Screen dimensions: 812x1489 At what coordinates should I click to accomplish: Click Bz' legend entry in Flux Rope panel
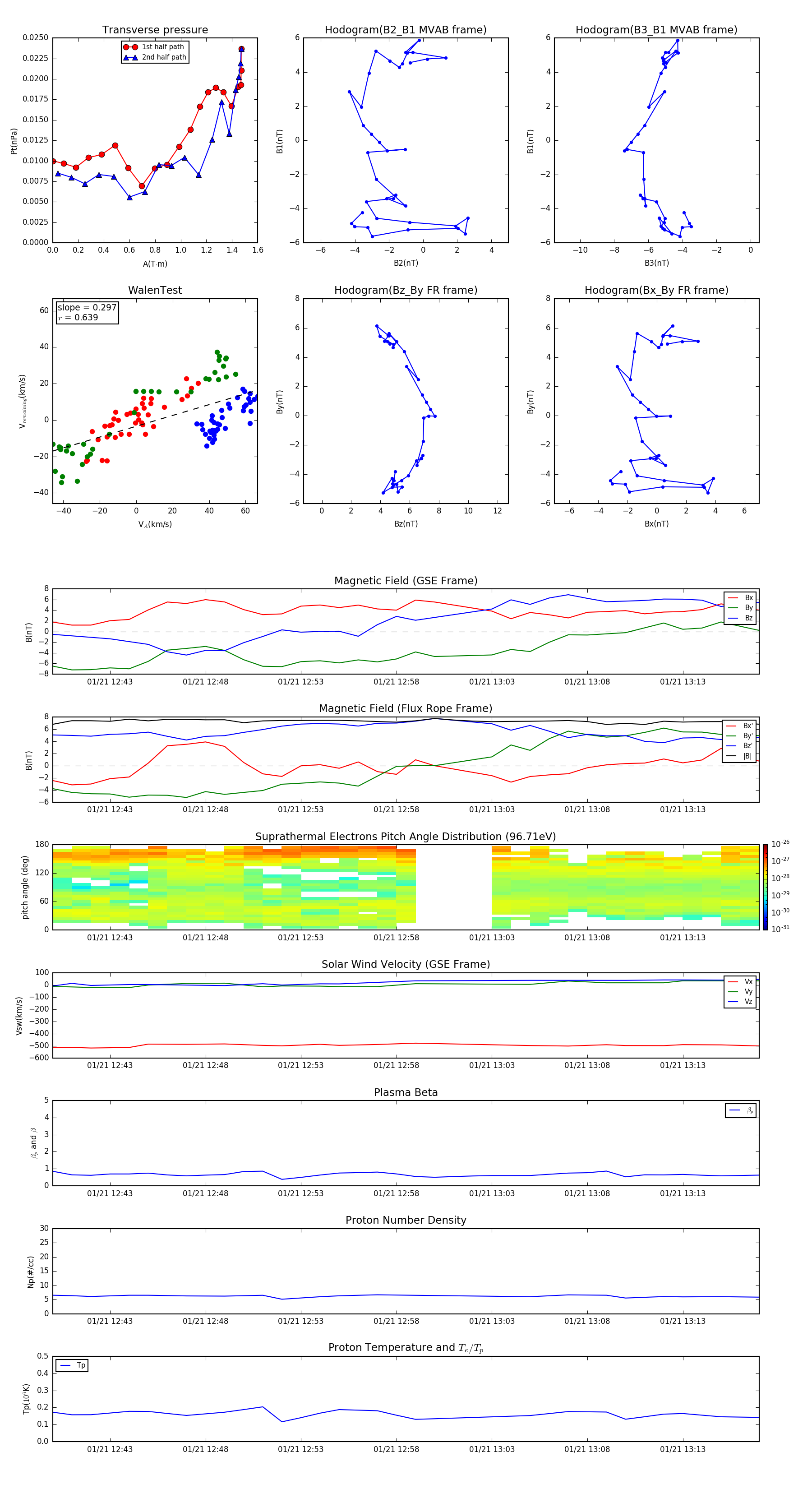click(739, 746)
